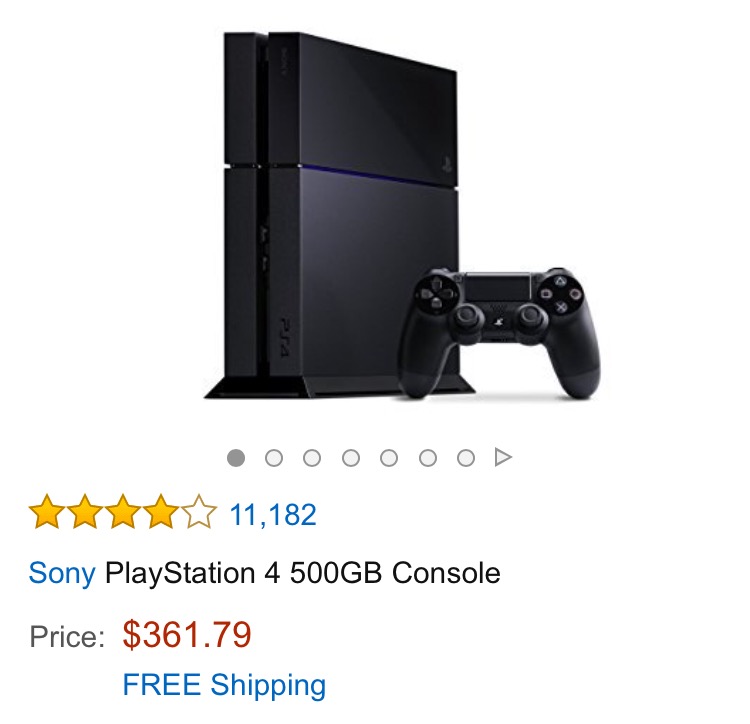Select the sixth image carousel dot

pyautogui.click(x=428, y=458)
